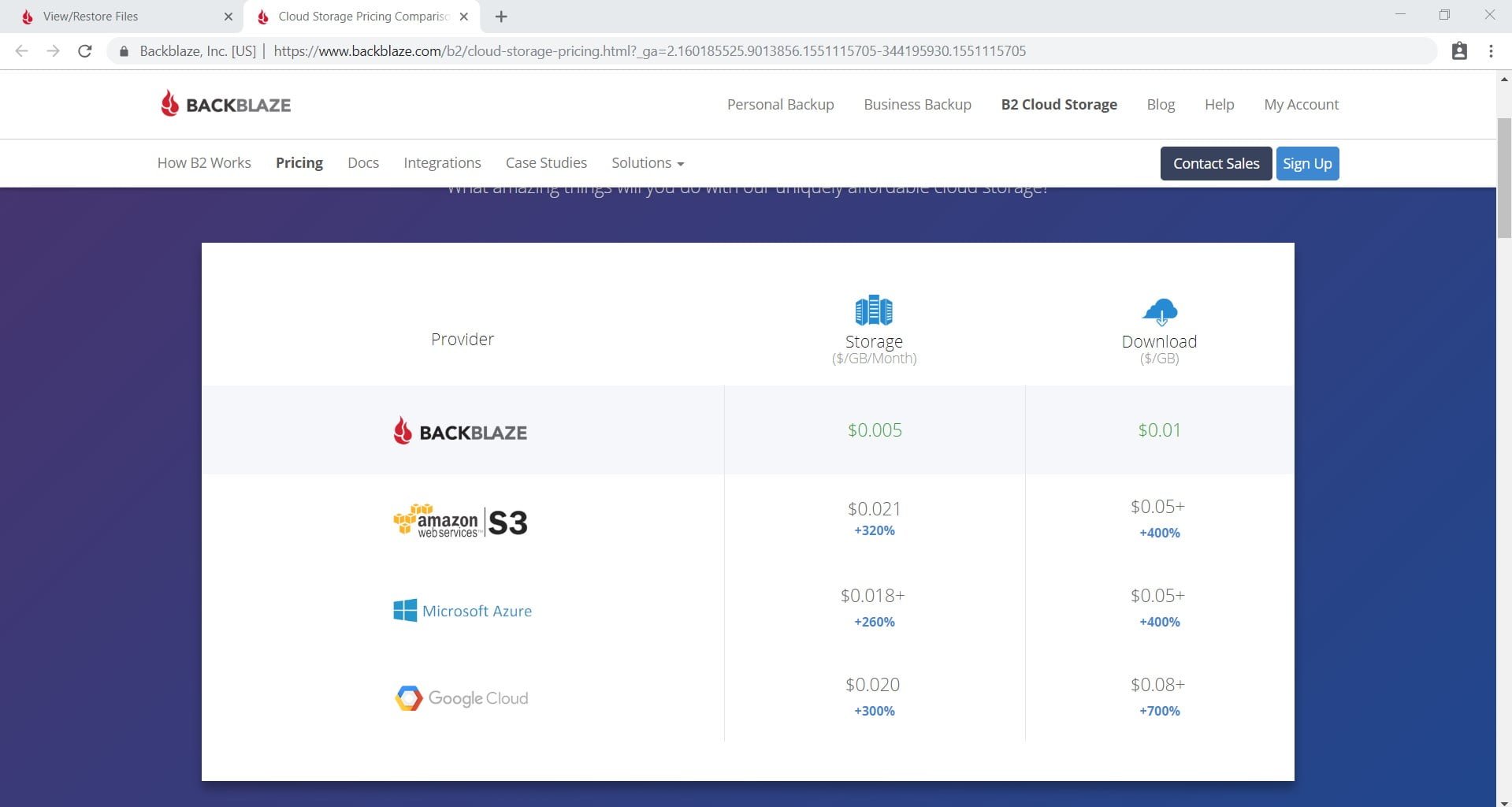The image size is (1512, 807).
Task: Open the Help page
Action: pos(1219,104)
